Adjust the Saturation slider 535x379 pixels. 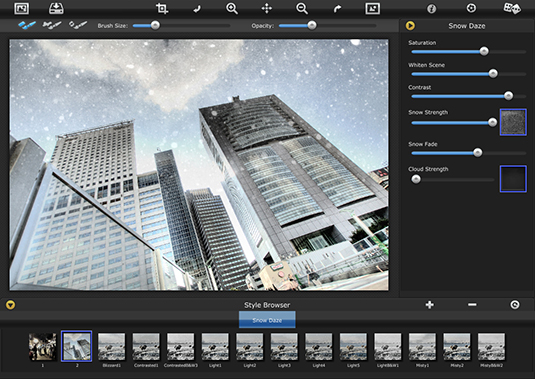point(469,52)
